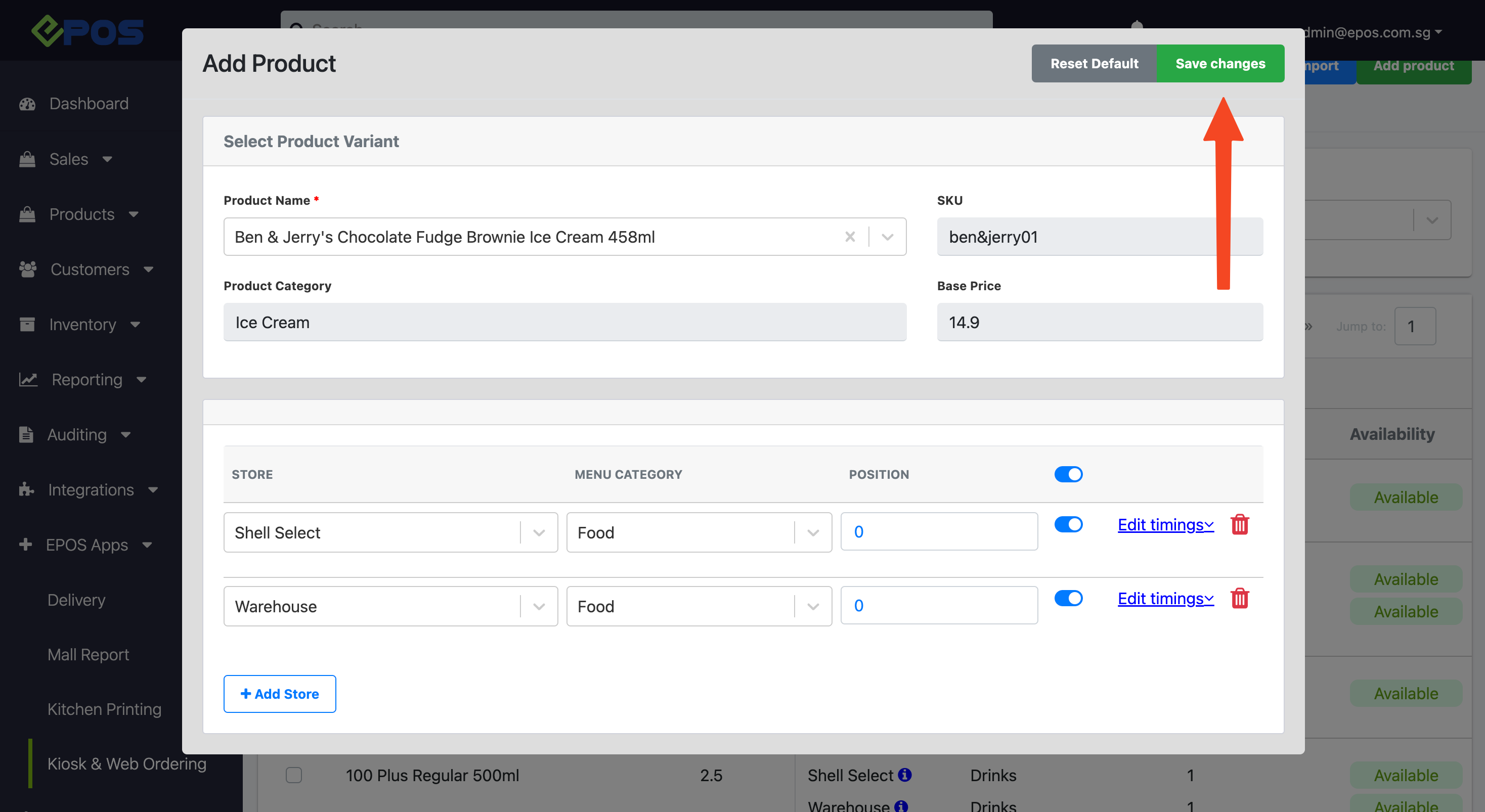Expand the Reporting menu caret

click(x=142, y=379)
